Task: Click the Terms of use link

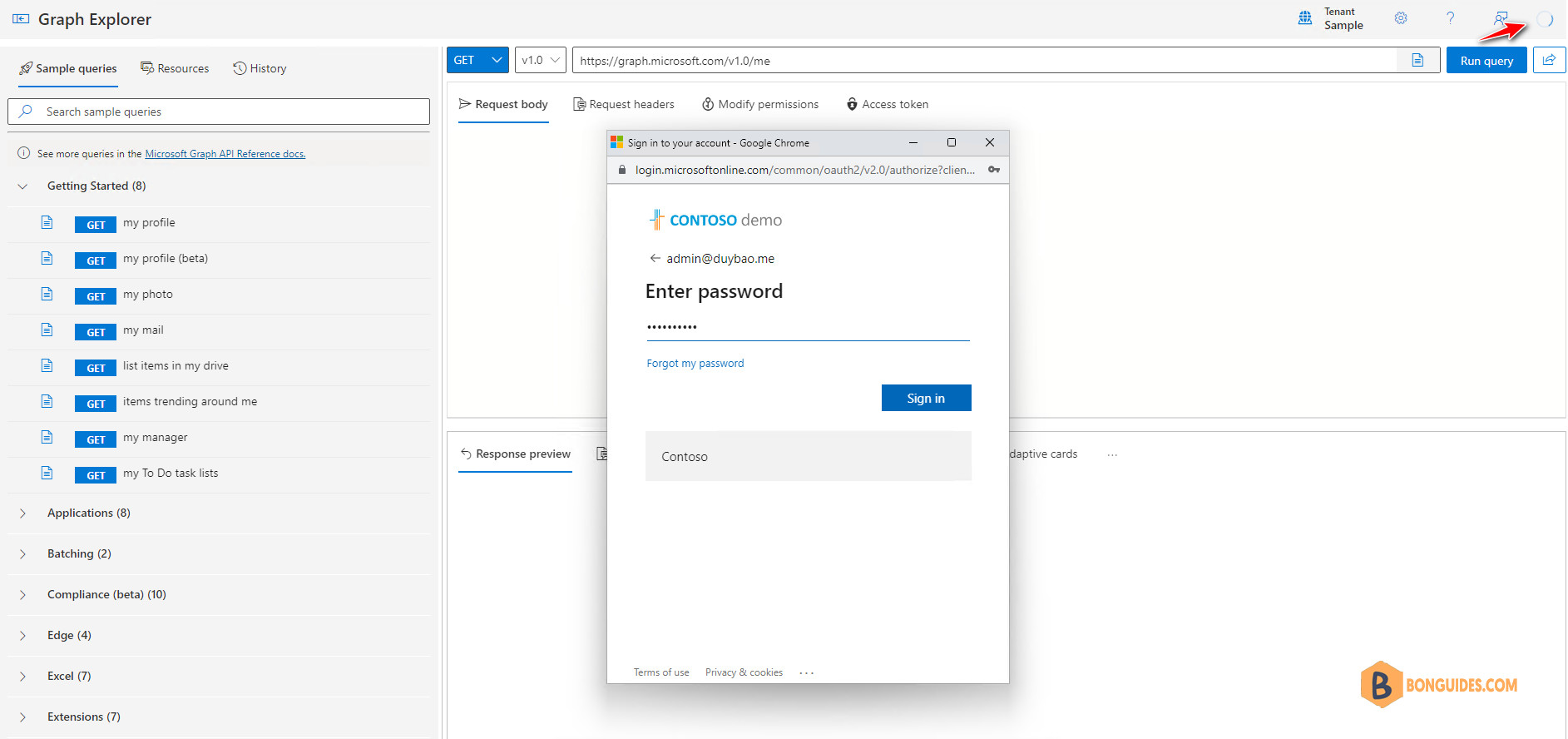Action: click(x=661, y=672)
